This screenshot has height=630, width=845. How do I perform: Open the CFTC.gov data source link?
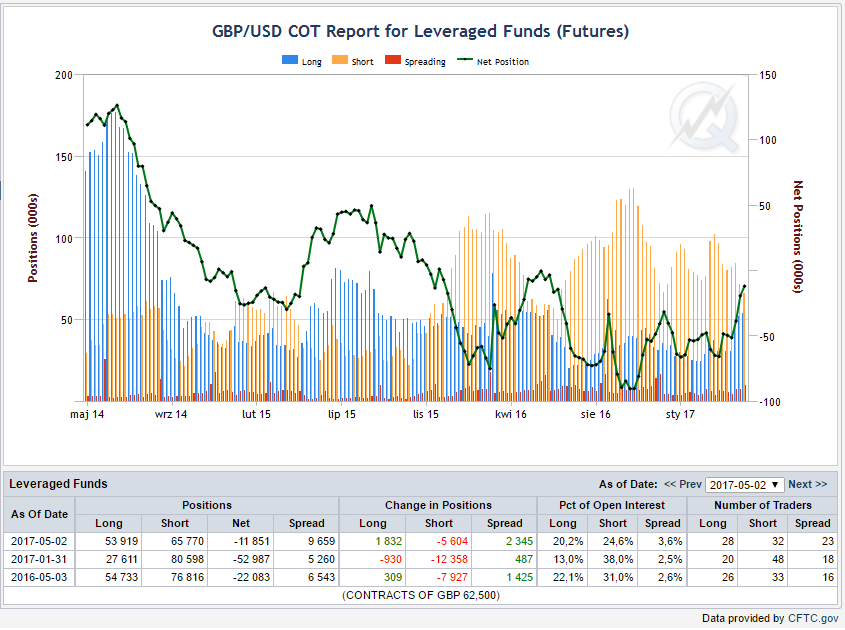[813, 618]
